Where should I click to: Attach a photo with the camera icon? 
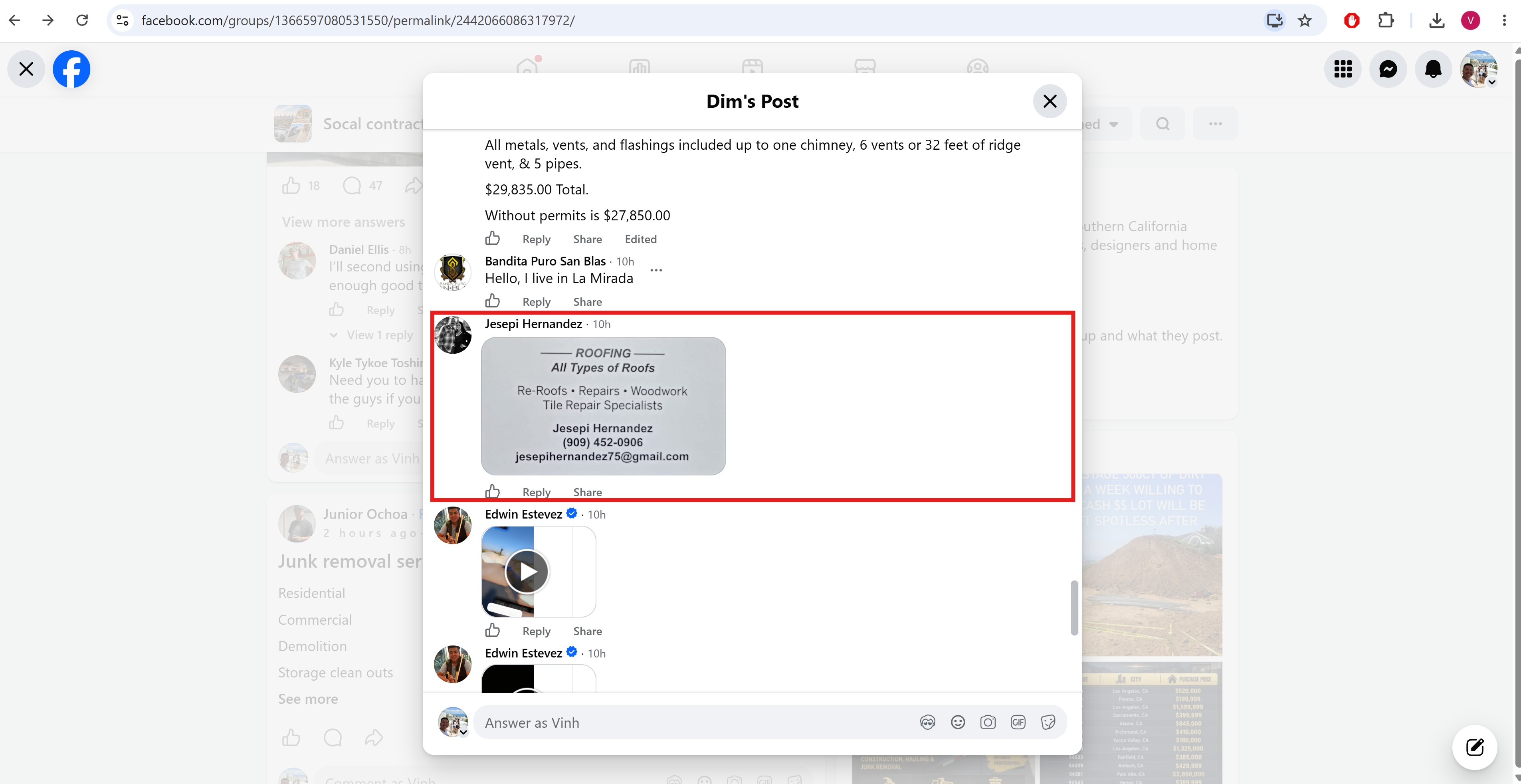[x=988, y=722]
